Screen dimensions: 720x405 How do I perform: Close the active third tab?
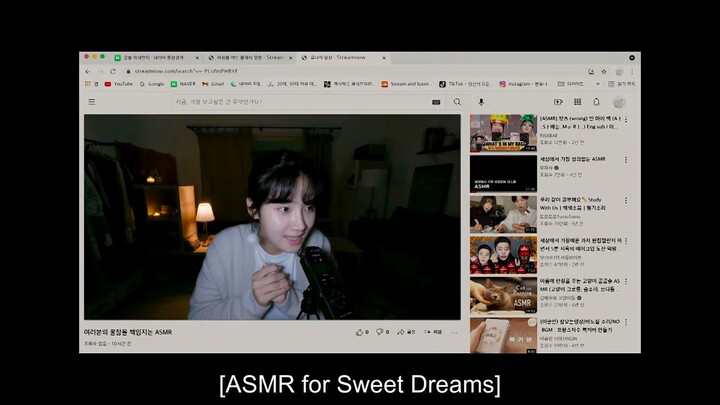click(x=384, y=58)
